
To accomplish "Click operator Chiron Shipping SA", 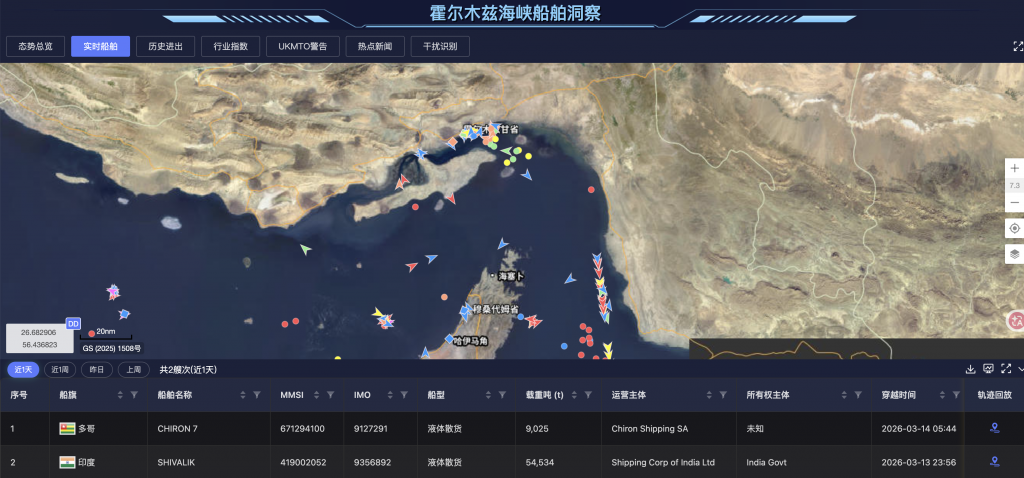I will point(650,429).
